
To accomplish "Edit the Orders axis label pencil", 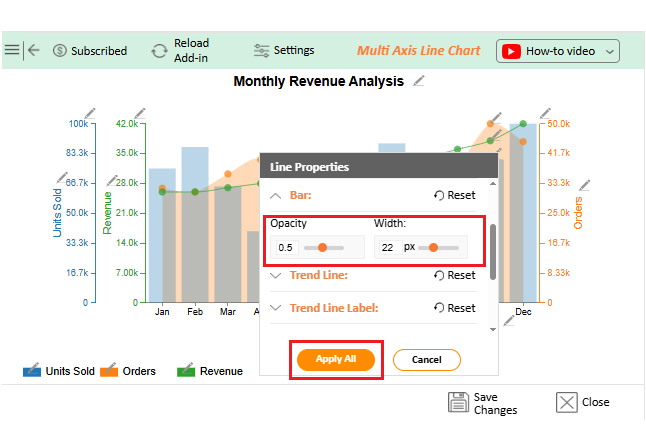I will pos(584,185).
